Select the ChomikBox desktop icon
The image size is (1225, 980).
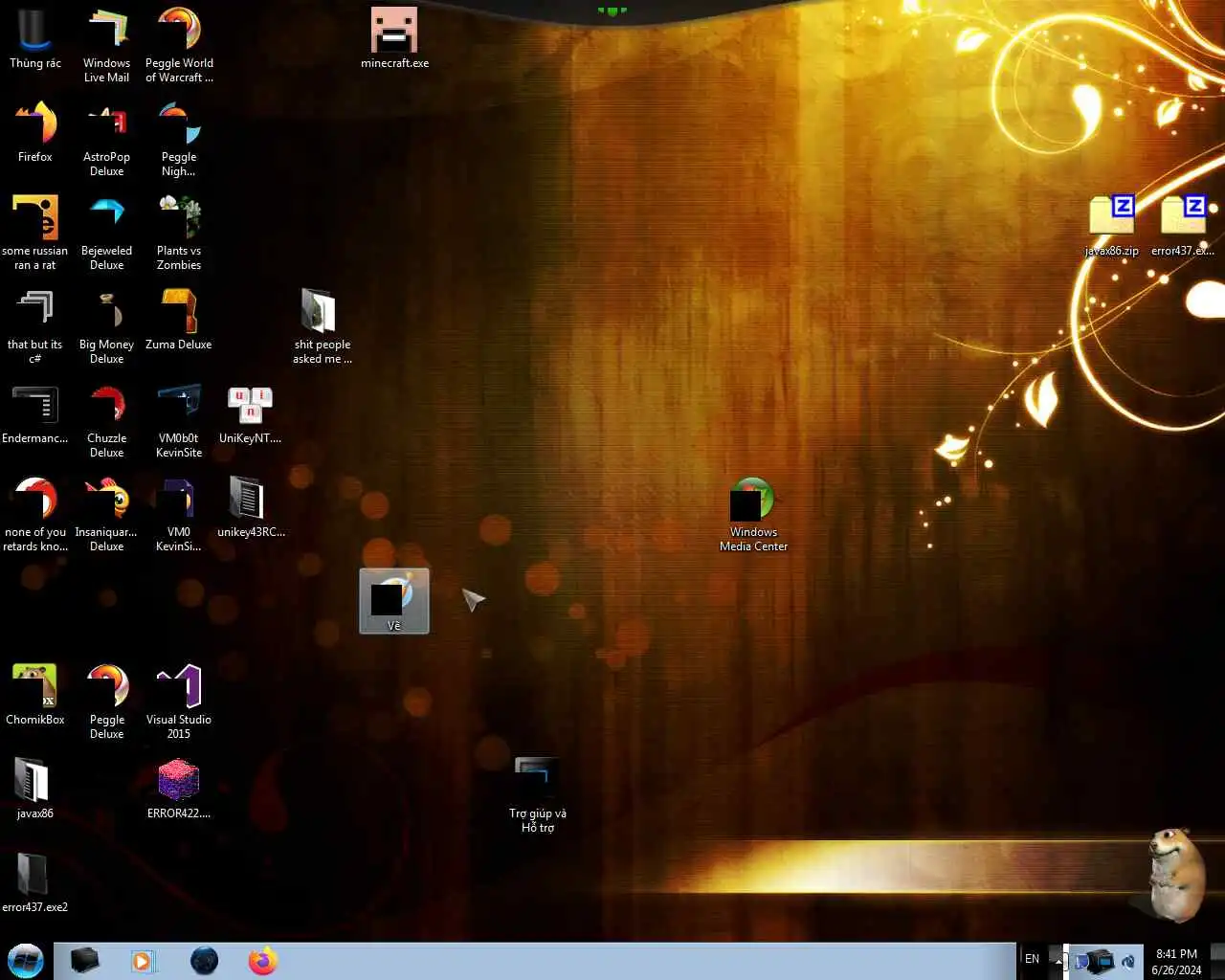(35, 695)
